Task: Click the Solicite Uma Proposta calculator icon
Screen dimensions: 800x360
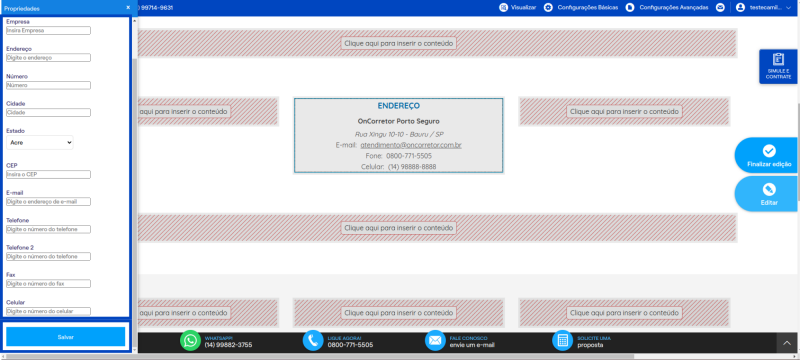Action: point(563,341)
